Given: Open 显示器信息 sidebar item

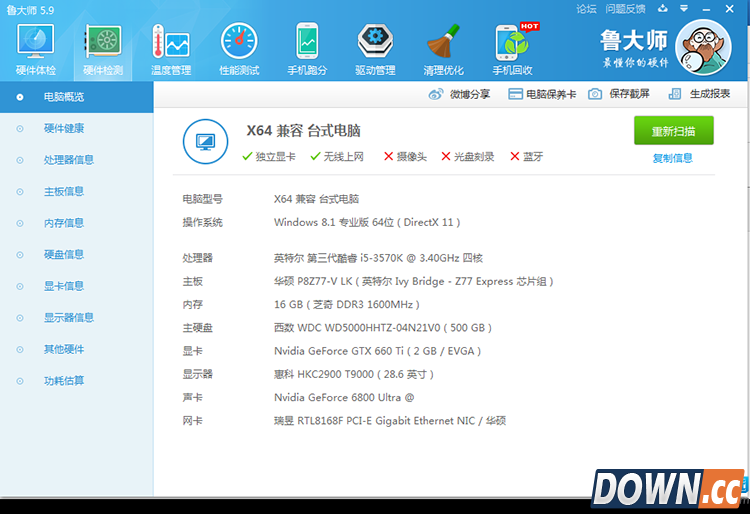Looking at the screenshot, I should coord(77,318).
